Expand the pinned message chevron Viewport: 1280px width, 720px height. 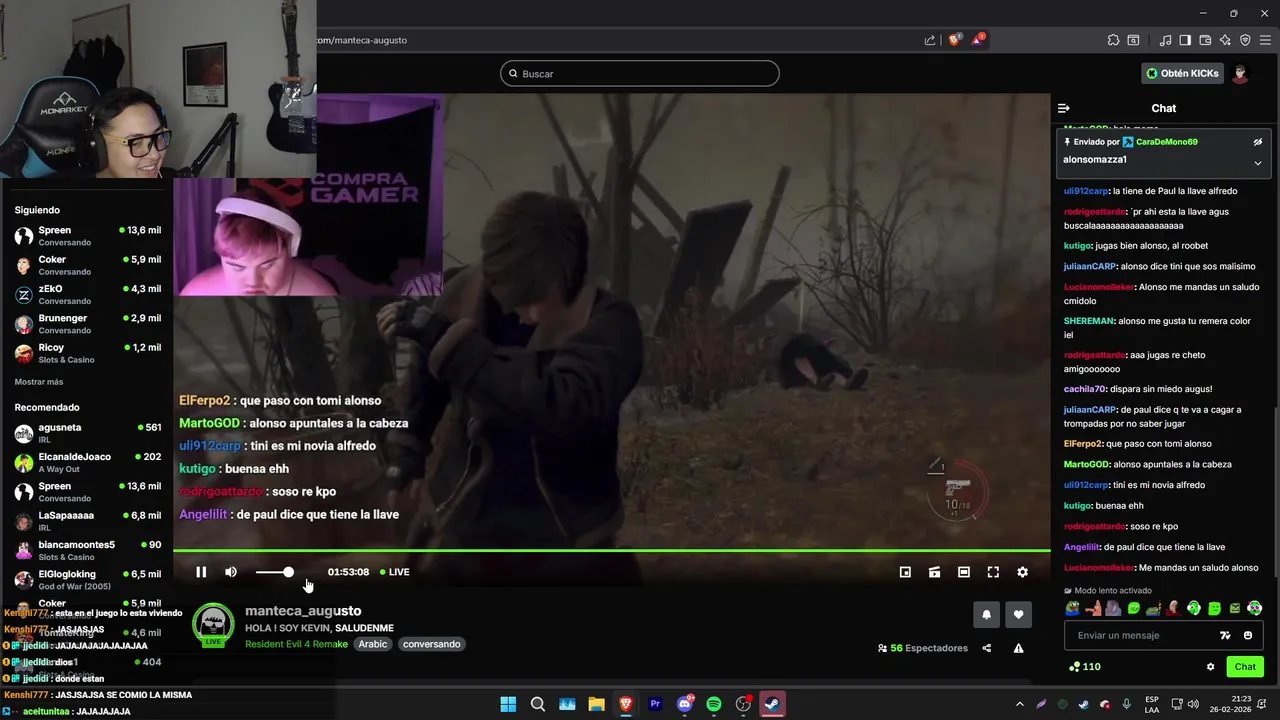pyautogui.click(x=1258, y=163)
